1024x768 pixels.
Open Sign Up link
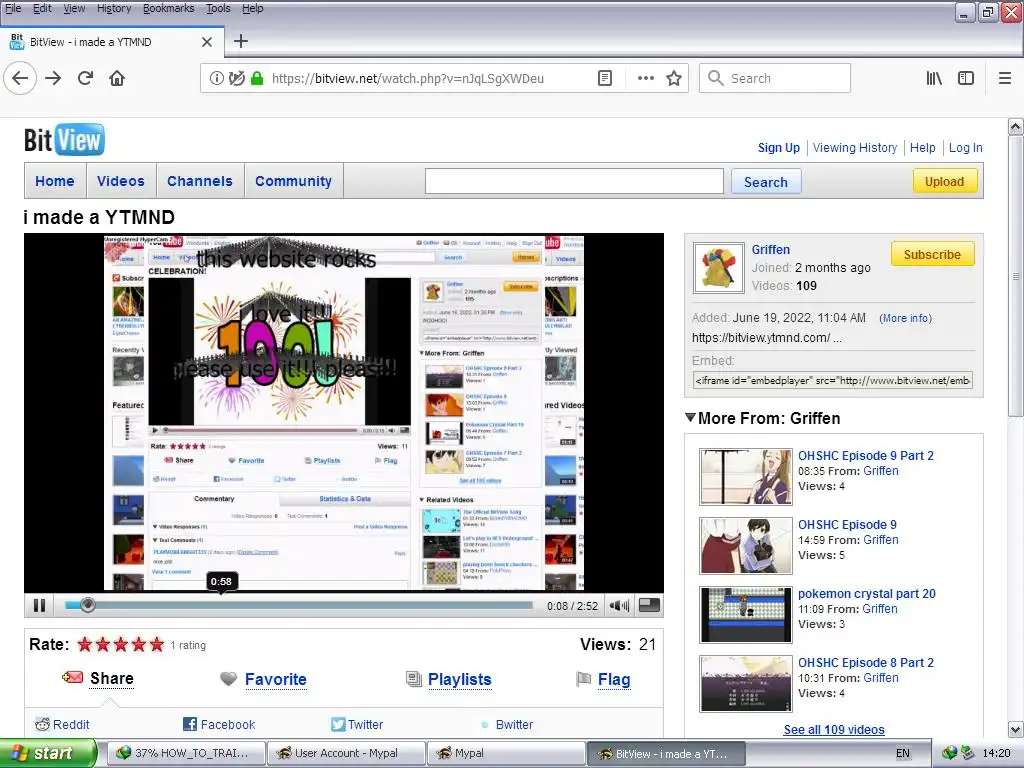(x=778, y=148)
